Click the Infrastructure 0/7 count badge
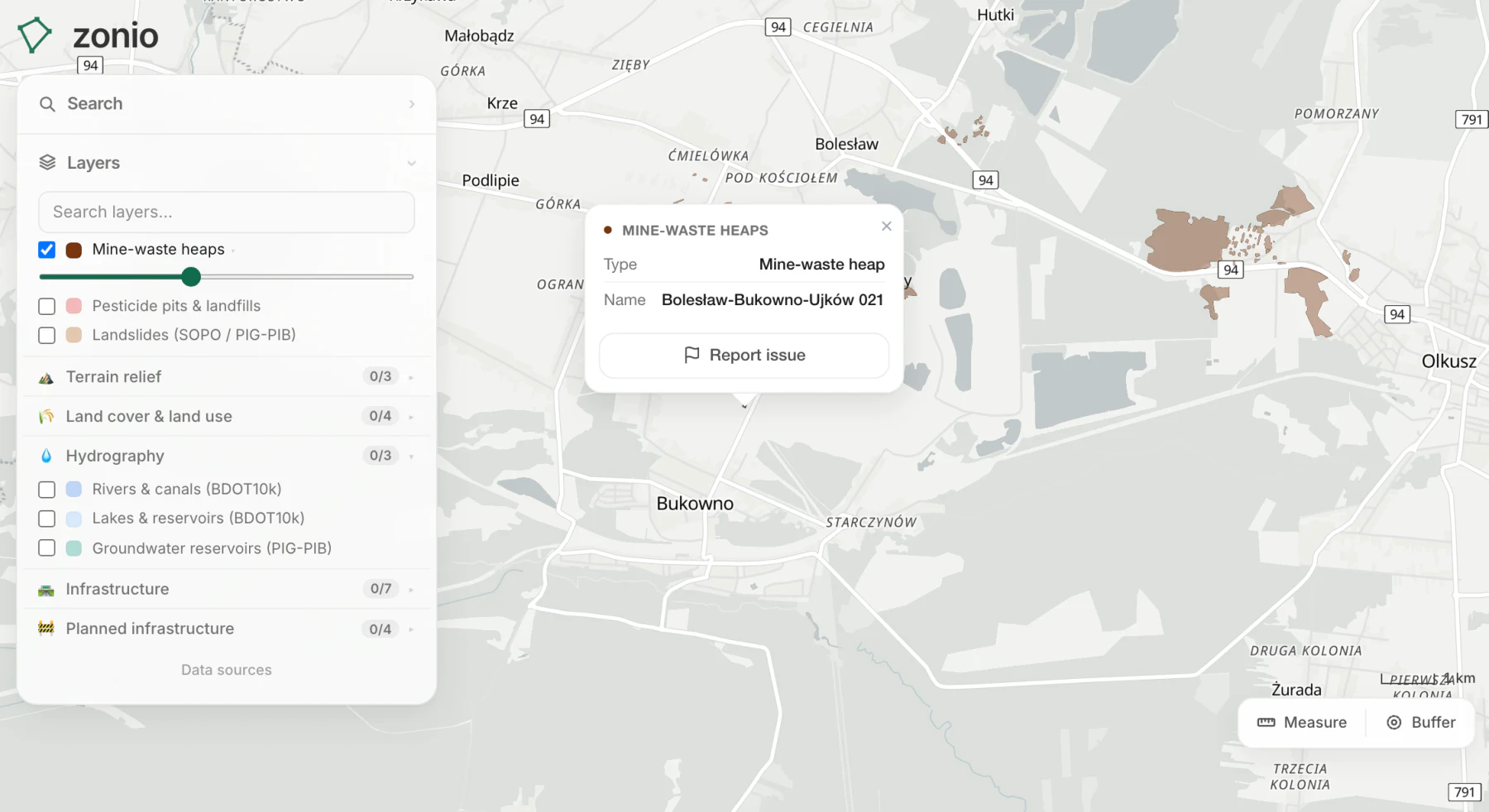This screenshot has width=1489, height=812. (381, 590)
